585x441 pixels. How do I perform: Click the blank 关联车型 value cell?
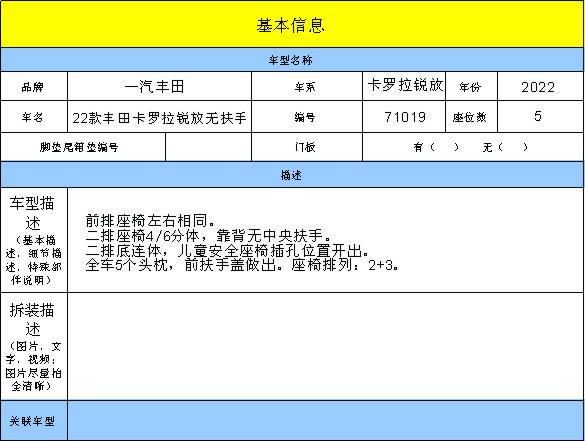click(325, 420)
